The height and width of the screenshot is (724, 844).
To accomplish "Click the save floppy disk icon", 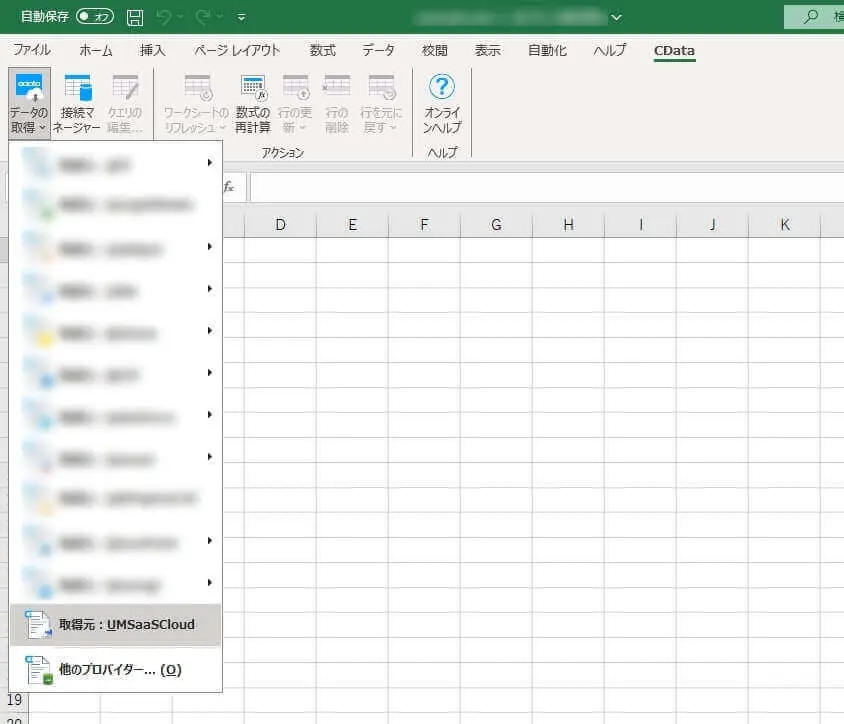I will coord(135,17).
